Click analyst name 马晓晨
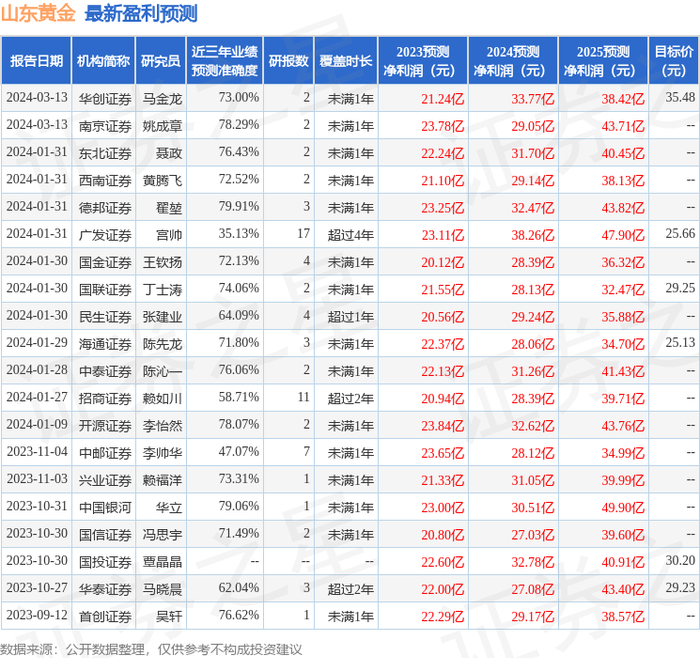Image resolution: width=700 pixels, height=658 pixels. click(x=162, y=589)
